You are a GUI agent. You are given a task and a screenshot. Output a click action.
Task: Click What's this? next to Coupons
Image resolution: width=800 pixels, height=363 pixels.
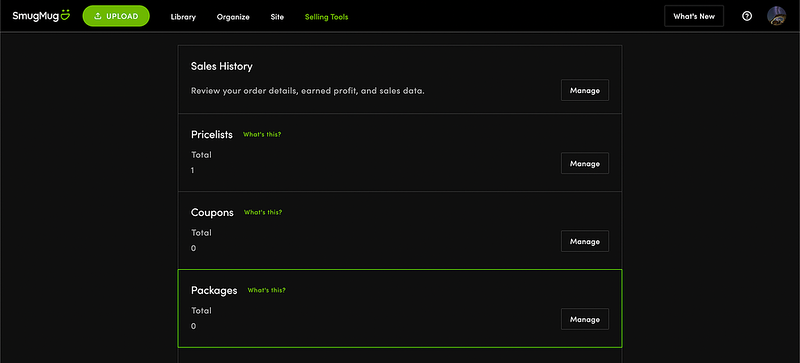(x=263, y=212)
